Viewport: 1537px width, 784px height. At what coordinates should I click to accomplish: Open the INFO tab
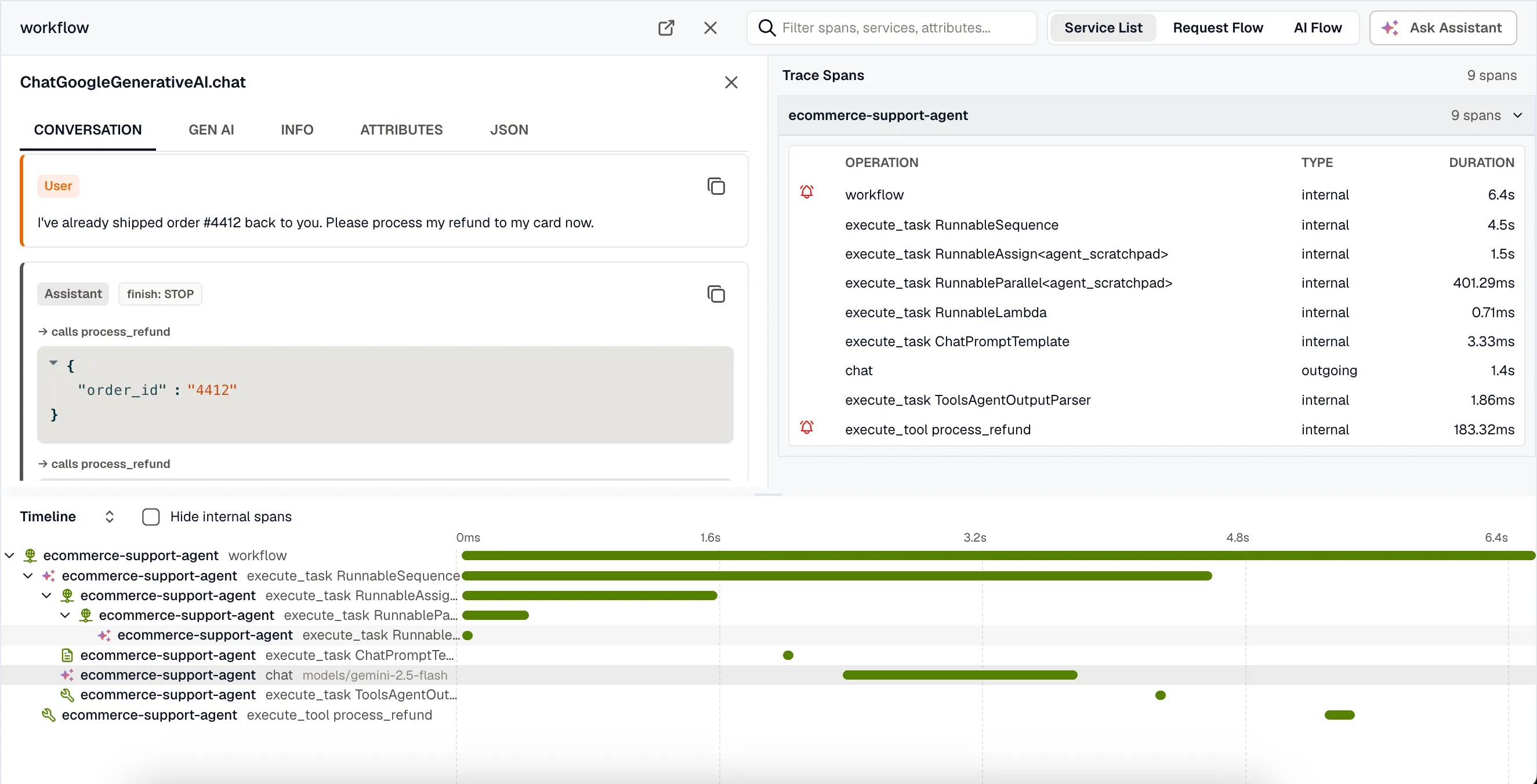pos(296,129)
